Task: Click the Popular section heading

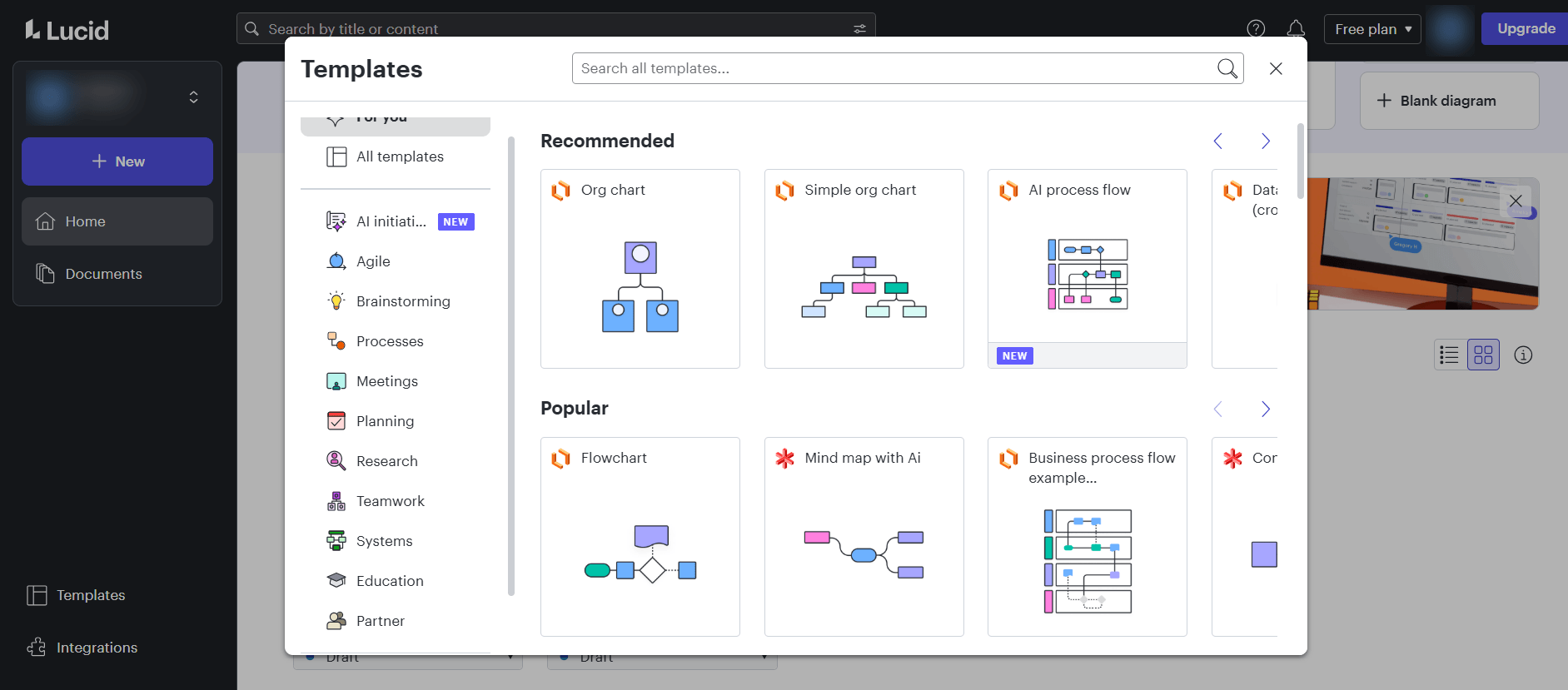Action: [575, 408]
